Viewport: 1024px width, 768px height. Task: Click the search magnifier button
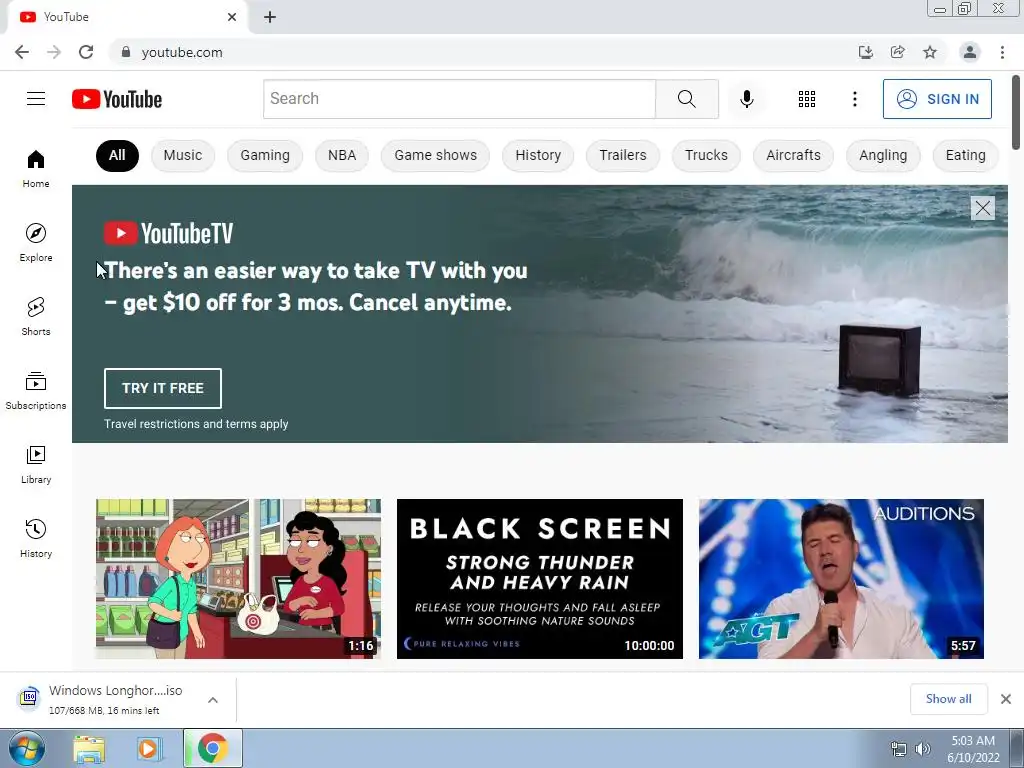[x=687, y=99]
